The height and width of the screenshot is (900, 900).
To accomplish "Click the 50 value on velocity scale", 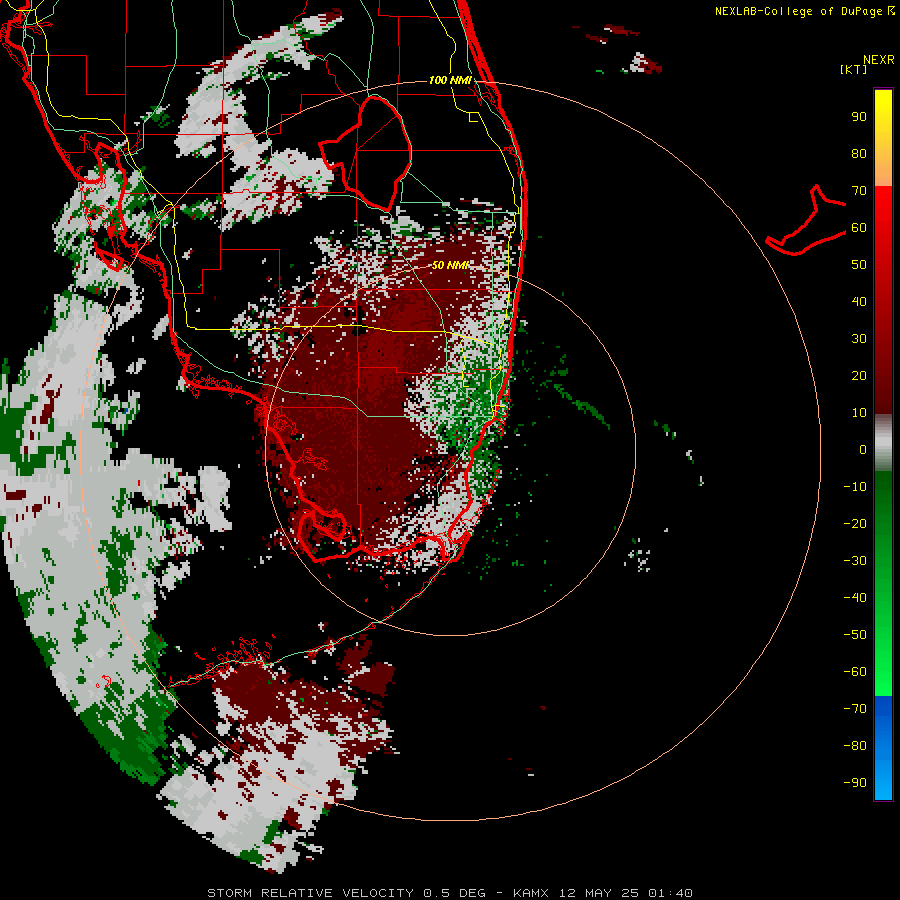I will [859, 265].
